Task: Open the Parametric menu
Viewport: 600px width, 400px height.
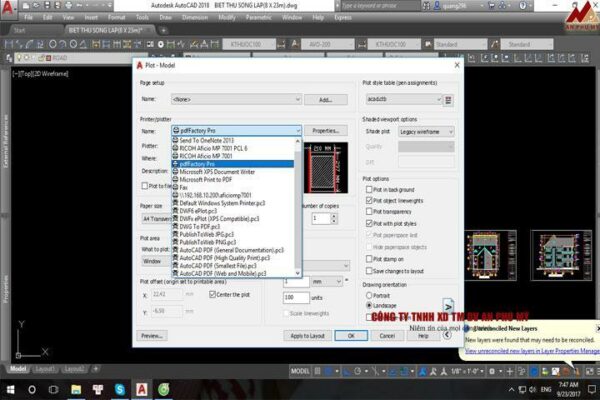Action: click(x=259, y=18)
